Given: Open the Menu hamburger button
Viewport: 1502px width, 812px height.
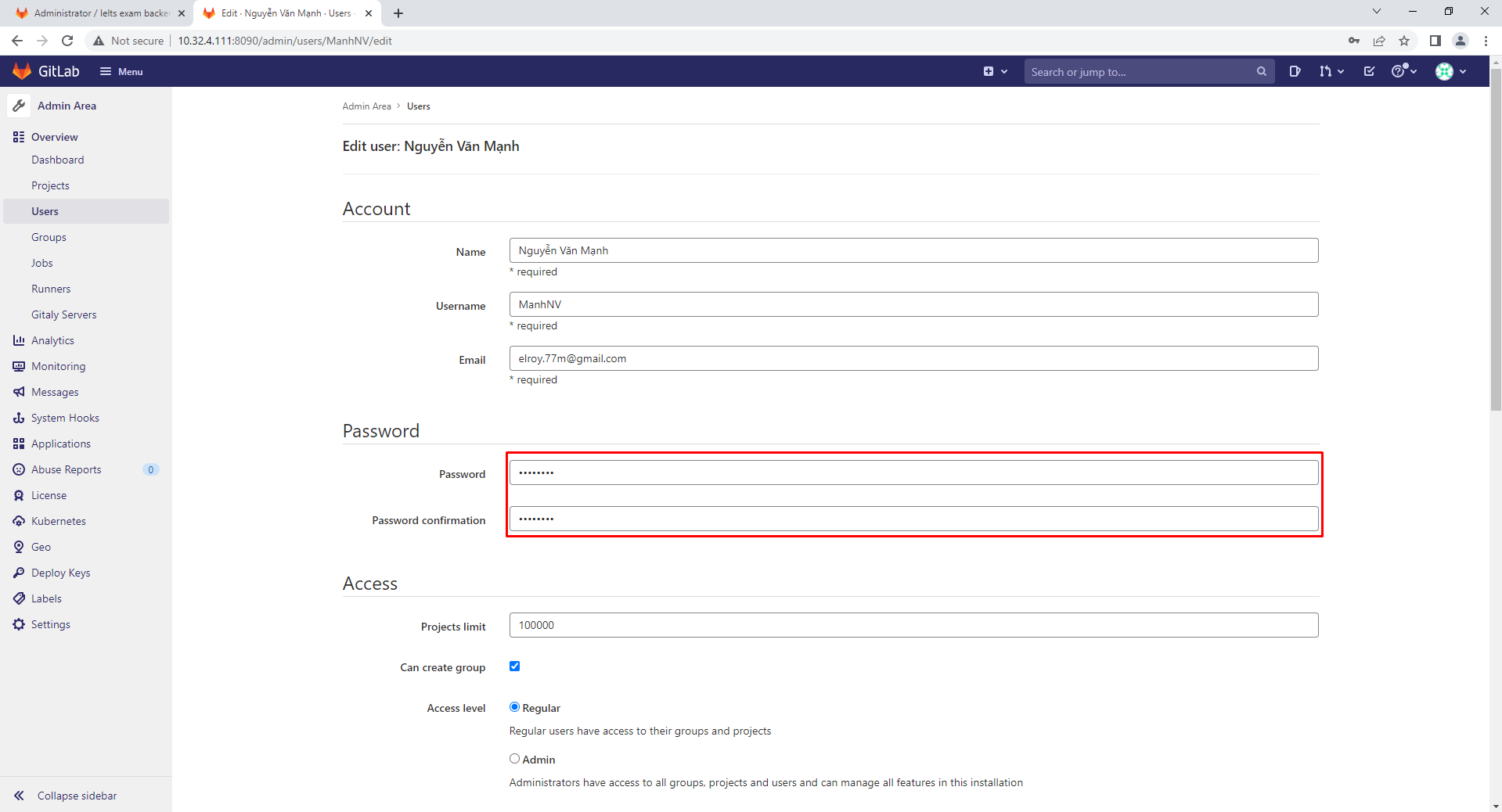Looking at the screenshot, I should tap(121, 71).
